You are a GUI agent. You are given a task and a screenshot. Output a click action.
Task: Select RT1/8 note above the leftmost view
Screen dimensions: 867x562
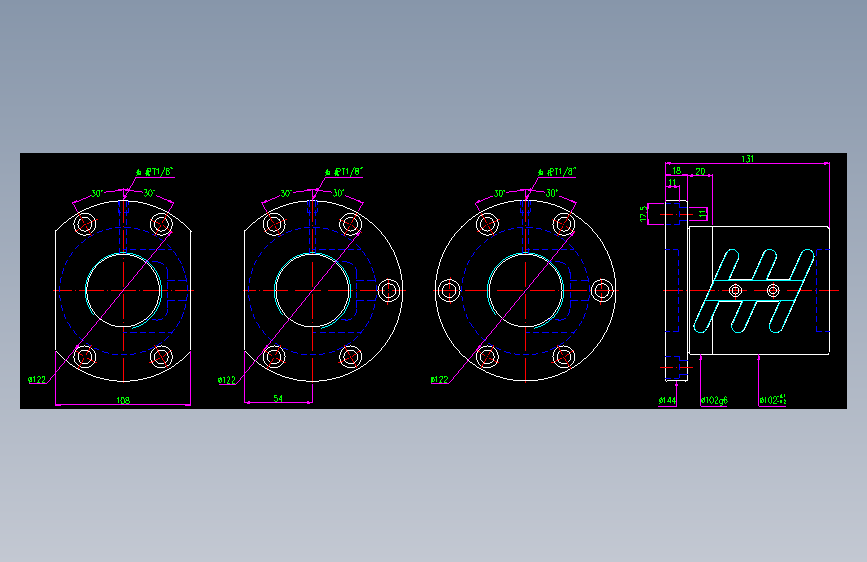[155, 172]
